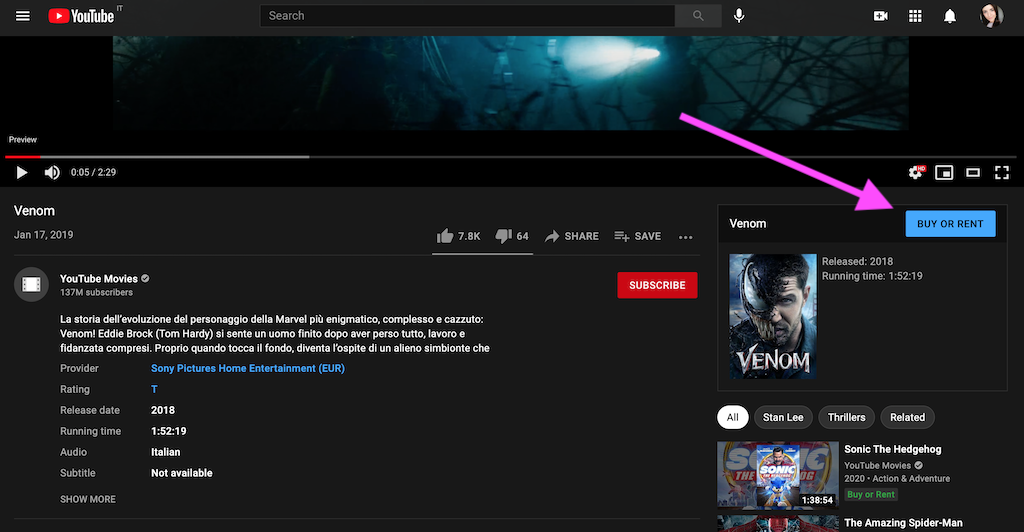Expand description with Show More

pos(88,499)
